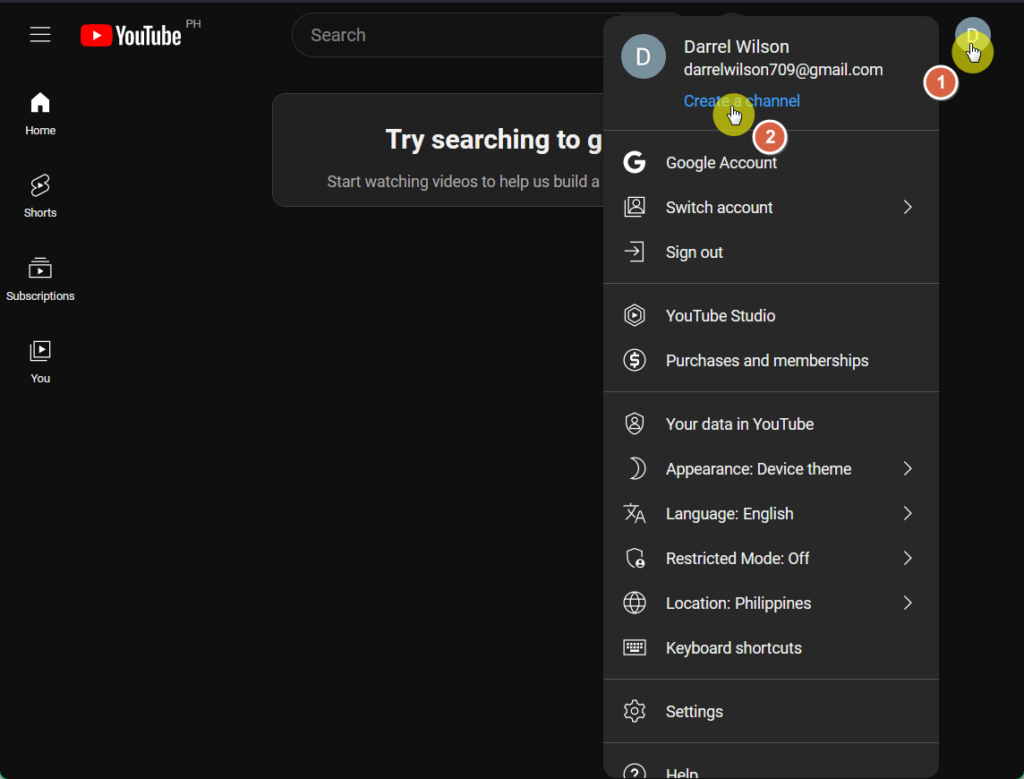Open Language: English option

pyautogui.click(x=771, y=515)
